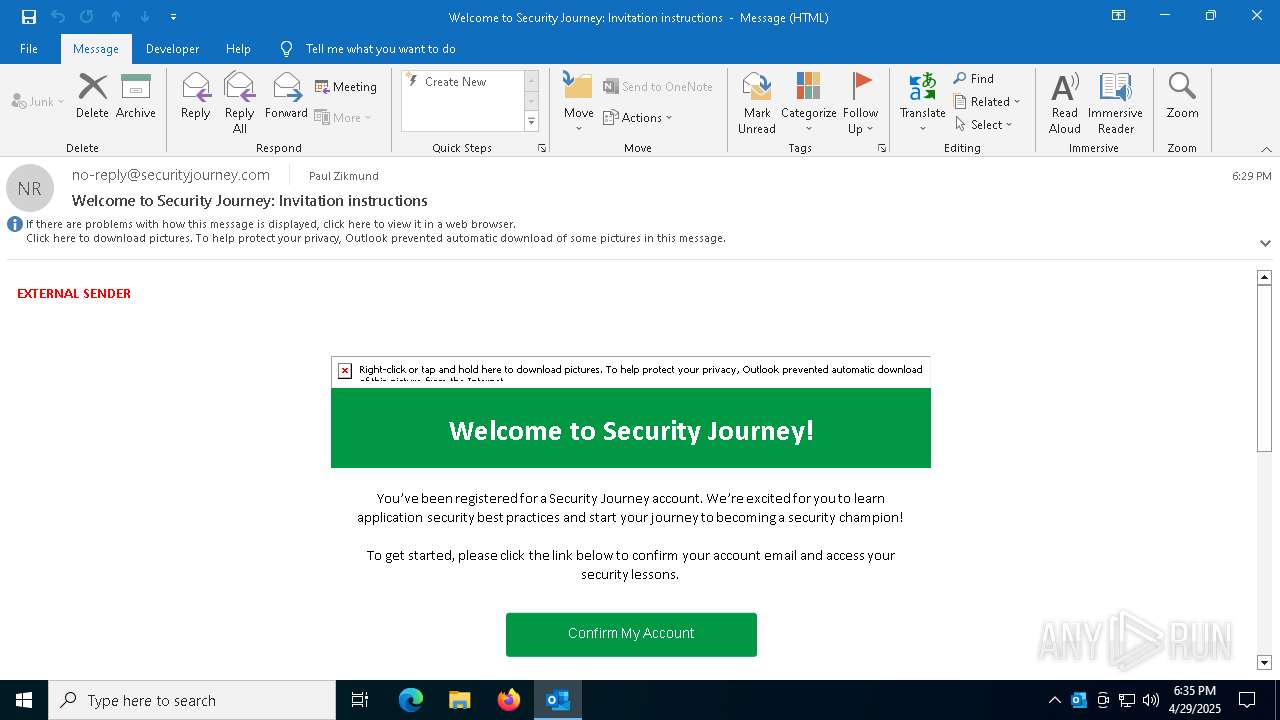
Task: Delete this message
Action: [x=92, y=96]
